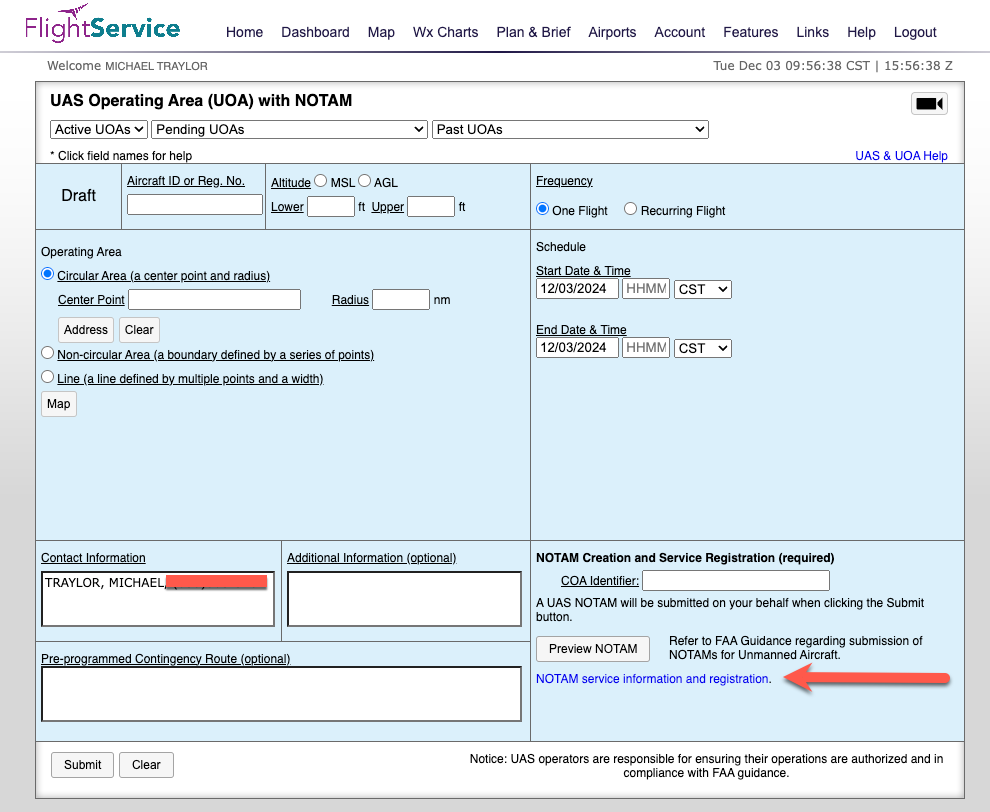
Task: Open the Dashboard menu item
Action: pos(315,32)
